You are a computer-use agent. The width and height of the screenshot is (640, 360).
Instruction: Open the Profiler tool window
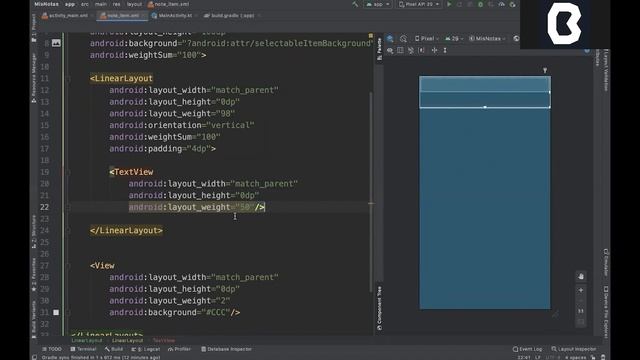pyautogui.click(x=180, y=349)
